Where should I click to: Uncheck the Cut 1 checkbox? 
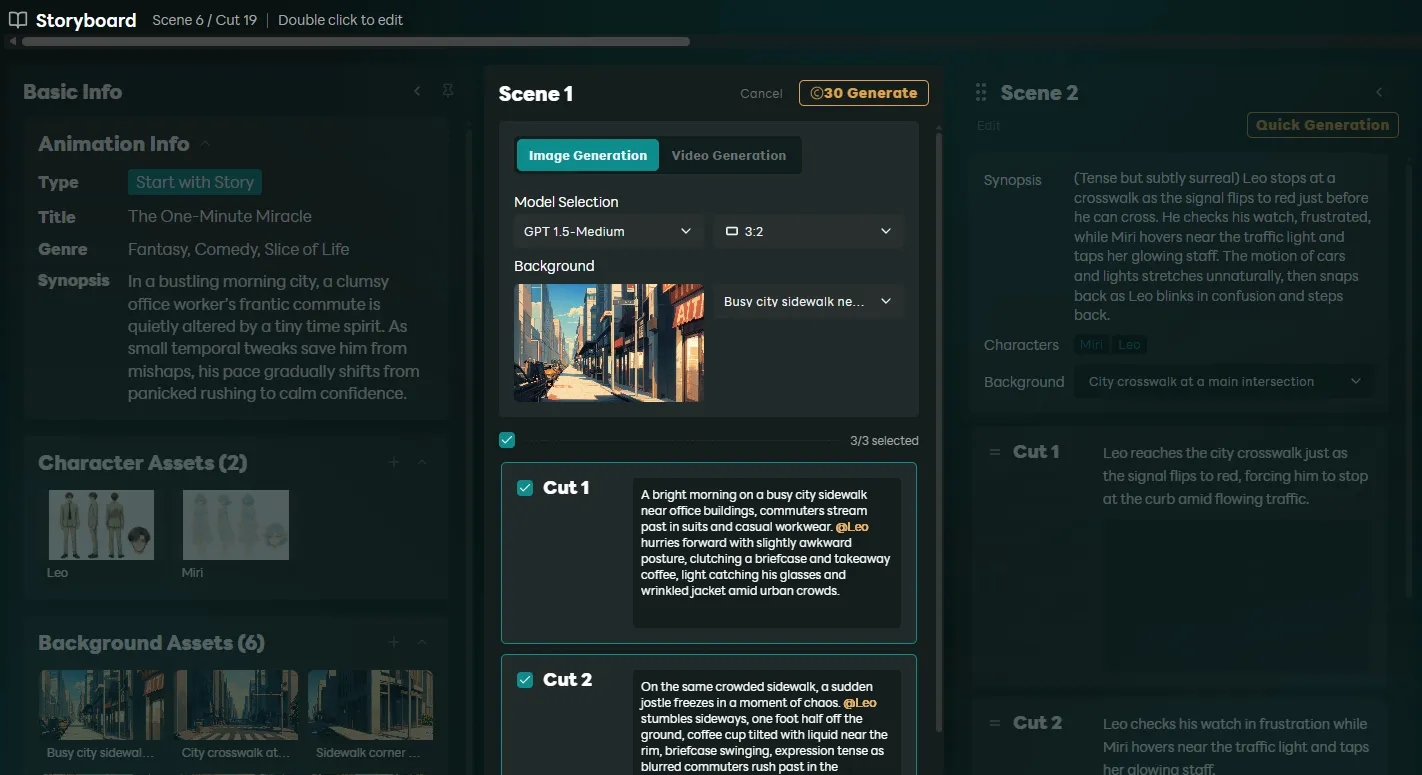pyautogui.click(x=525, y=488)
